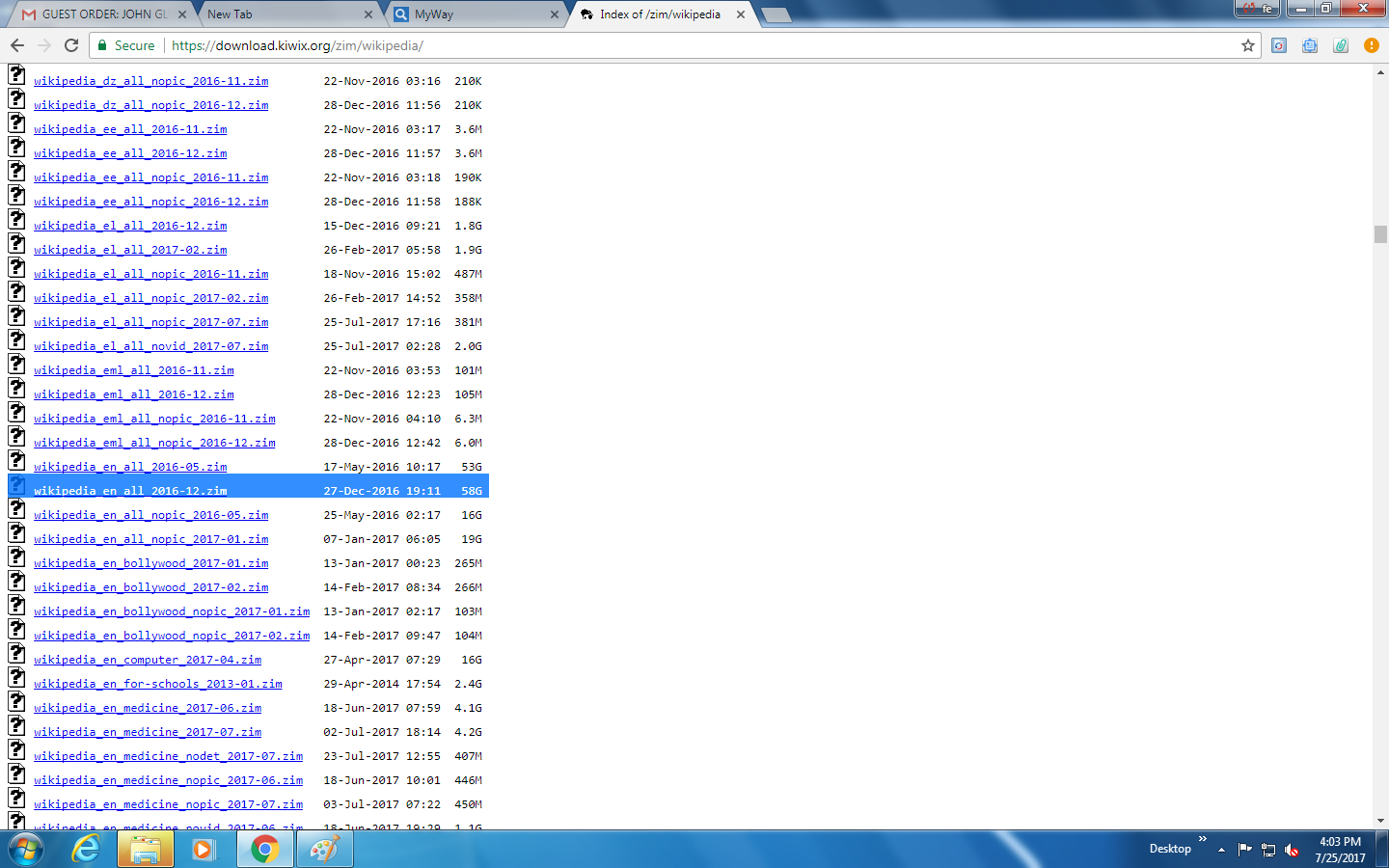Open link wikipedia_eml_all_2016-12.zim
Viewport: 1389px width, 868px height.
click(x=134, y=394)
